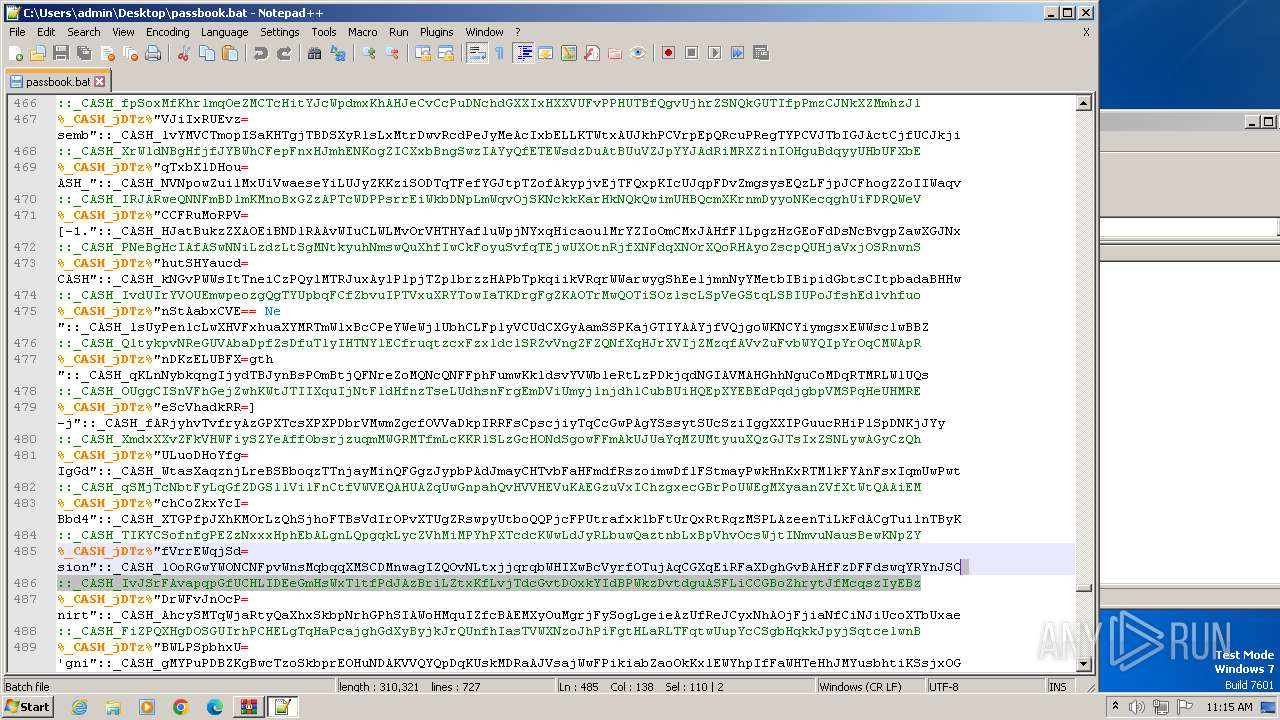Image resolution: width=1280 pixels, height=720 pixels.
Task: Open Replace dialog via toolbar icon
Action: tap(338, 53)
